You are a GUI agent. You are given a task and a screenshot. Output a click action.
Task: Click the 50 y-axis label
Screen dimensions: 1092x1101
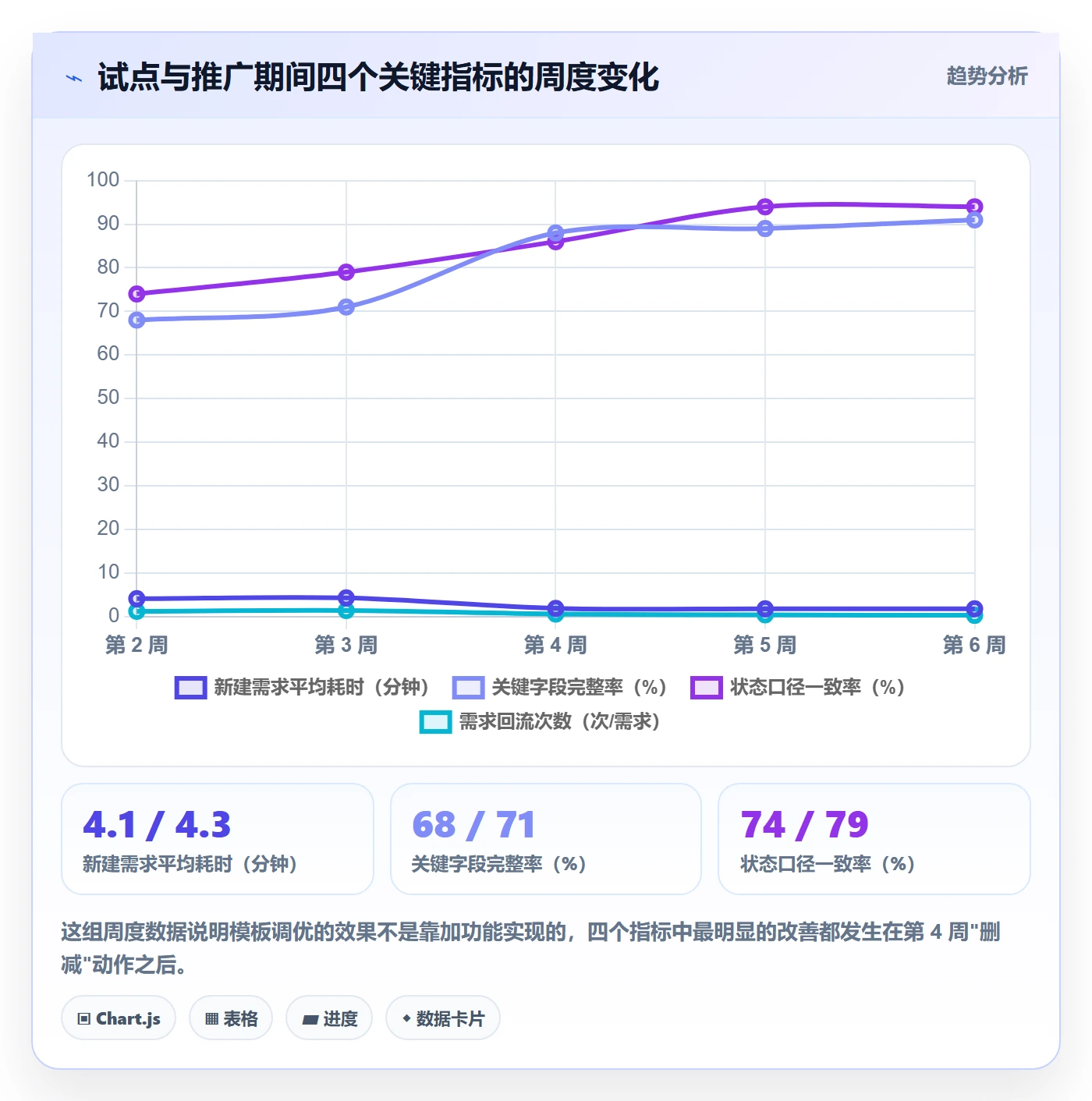click(108, 398)
